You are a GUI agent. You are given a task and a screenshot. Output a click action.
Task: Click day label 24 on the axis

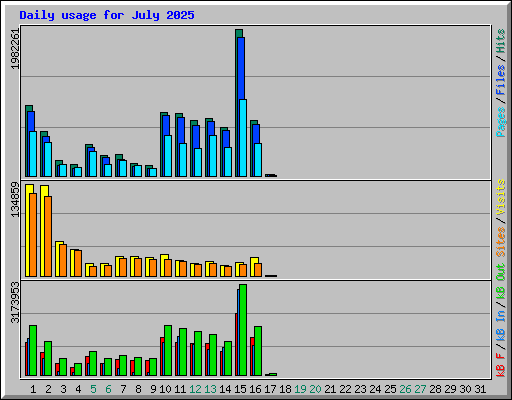[375, 389]
